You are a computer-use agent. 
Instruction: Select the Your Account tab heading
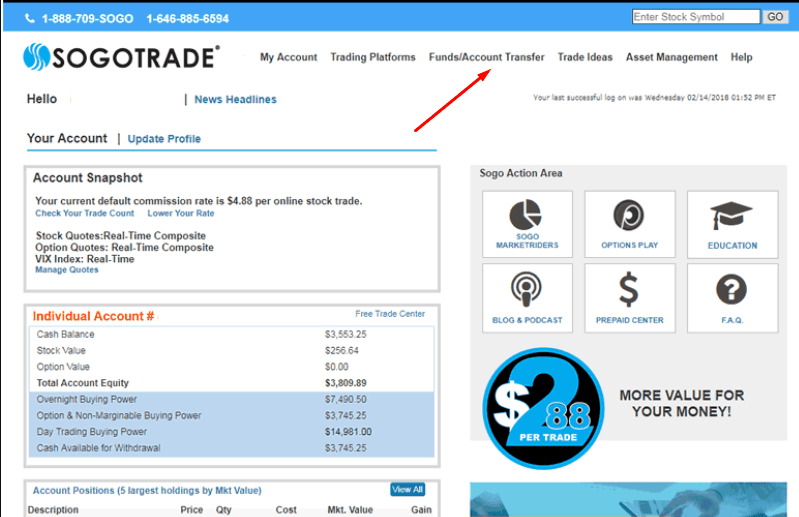[x=67, y=138]
